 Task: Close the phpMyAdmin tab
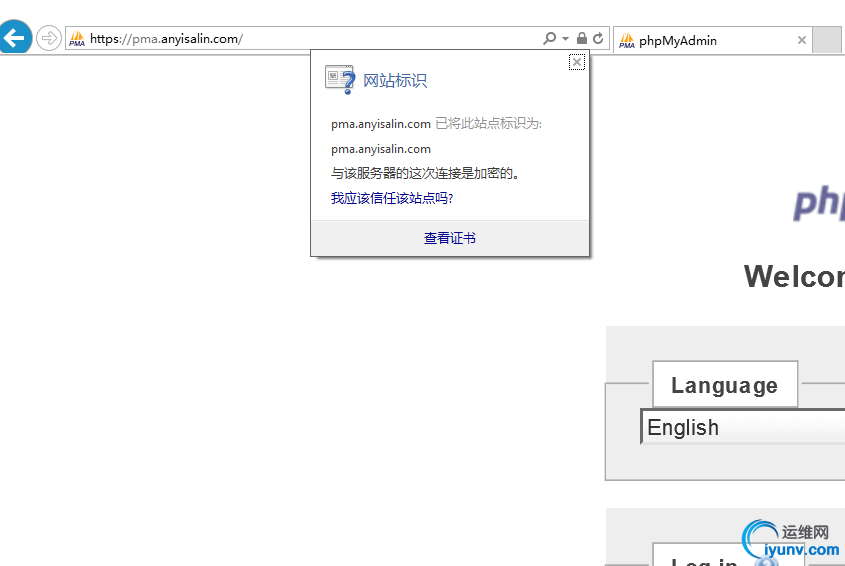(x=801, y=40)
